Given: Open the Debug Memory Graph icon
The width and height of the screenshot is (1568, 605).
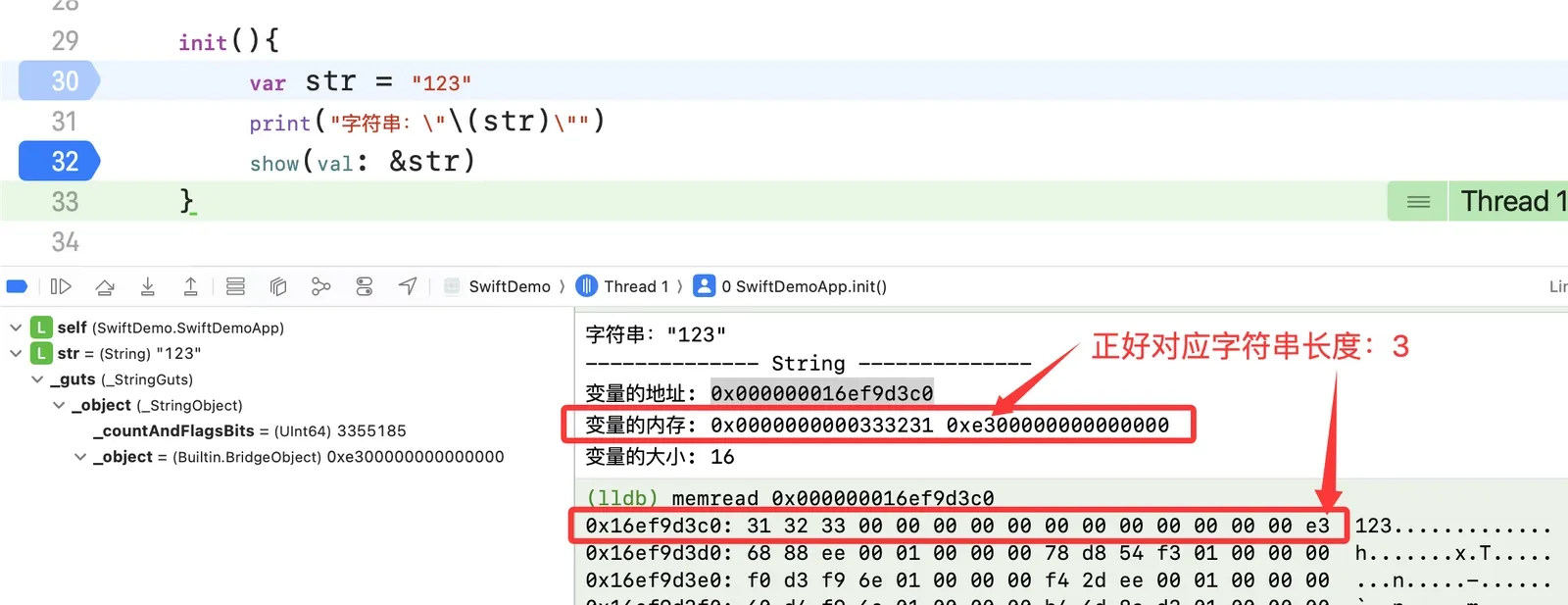Looking at the screenshot, I should click(320, 286).
